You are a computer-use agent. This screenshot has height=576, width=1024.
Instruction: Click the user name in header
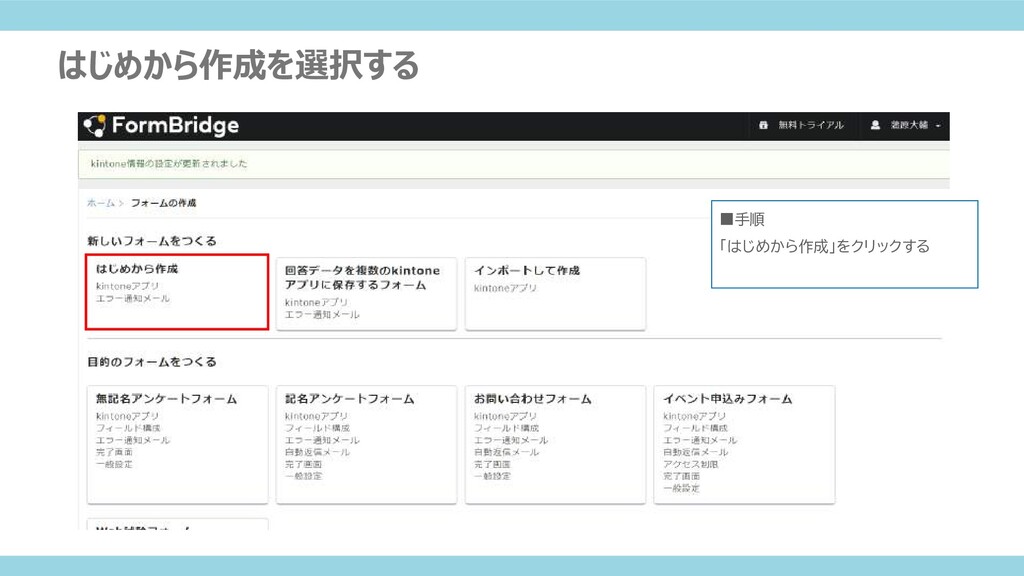(x=909, y=125)
